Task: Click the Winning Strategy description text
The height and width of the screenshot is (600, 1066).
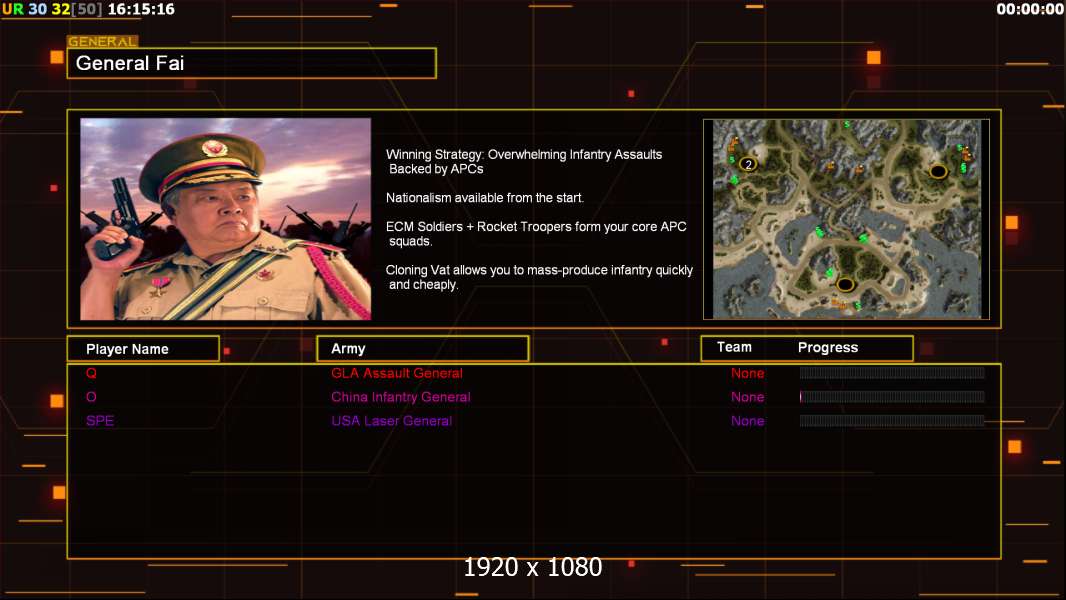Action: (524, 162)
